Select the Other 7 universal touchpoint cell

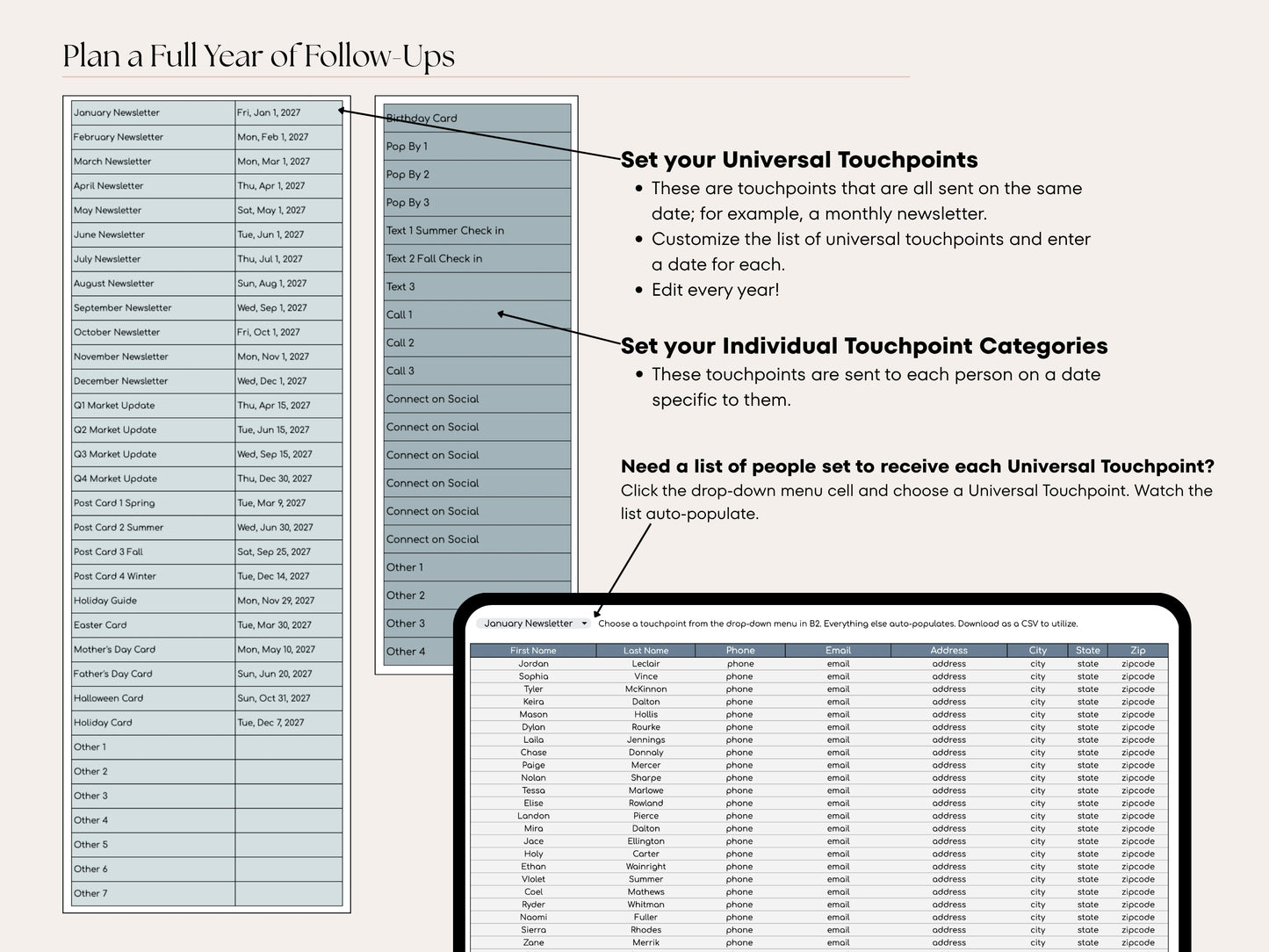click(153, 893)
